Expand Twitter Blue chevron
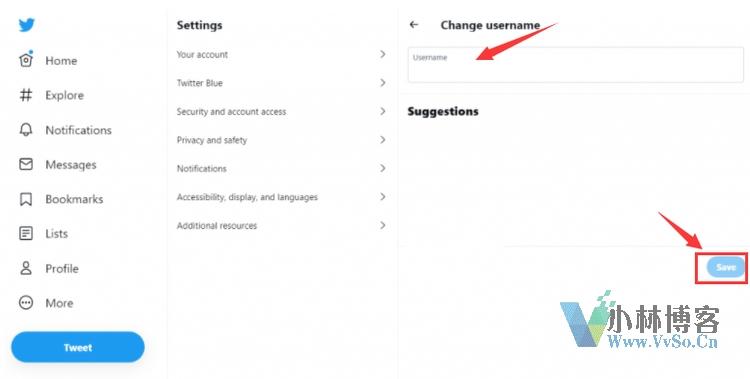Viewport: 750px width, 379px height. click(x=383, y=83)
